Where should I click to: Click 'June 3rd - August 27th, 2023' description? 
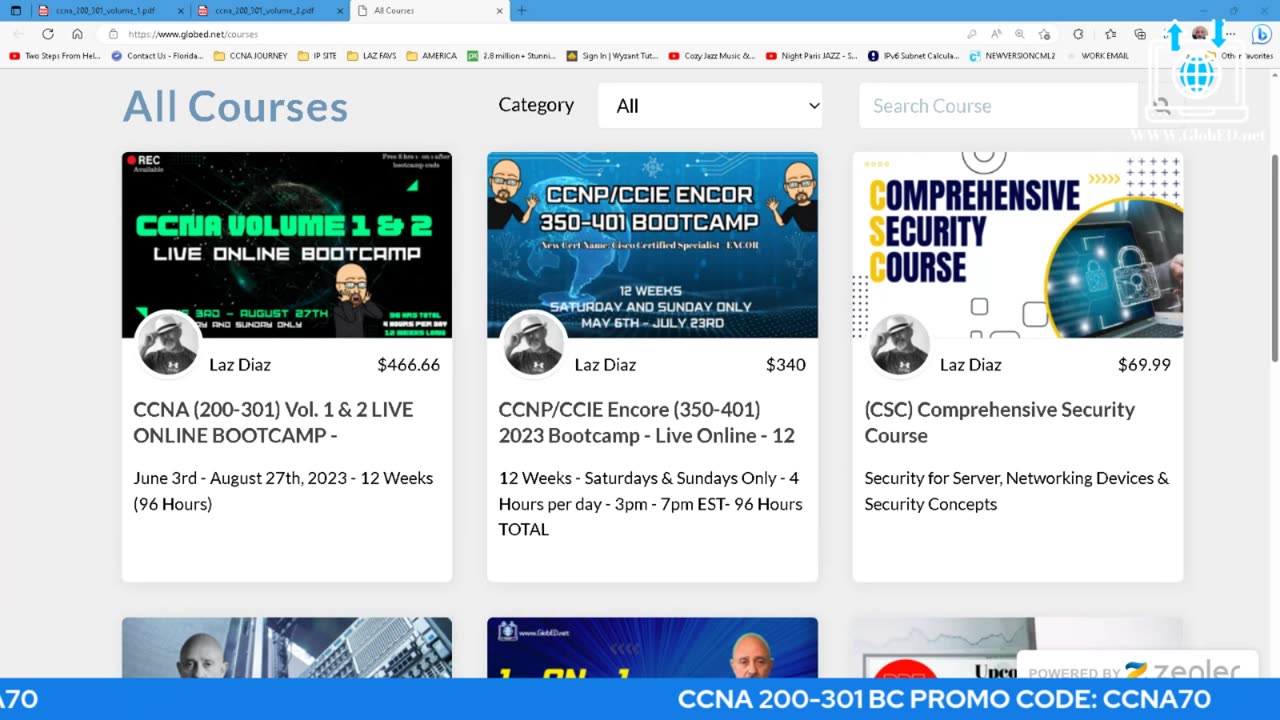tap(283, 491)
